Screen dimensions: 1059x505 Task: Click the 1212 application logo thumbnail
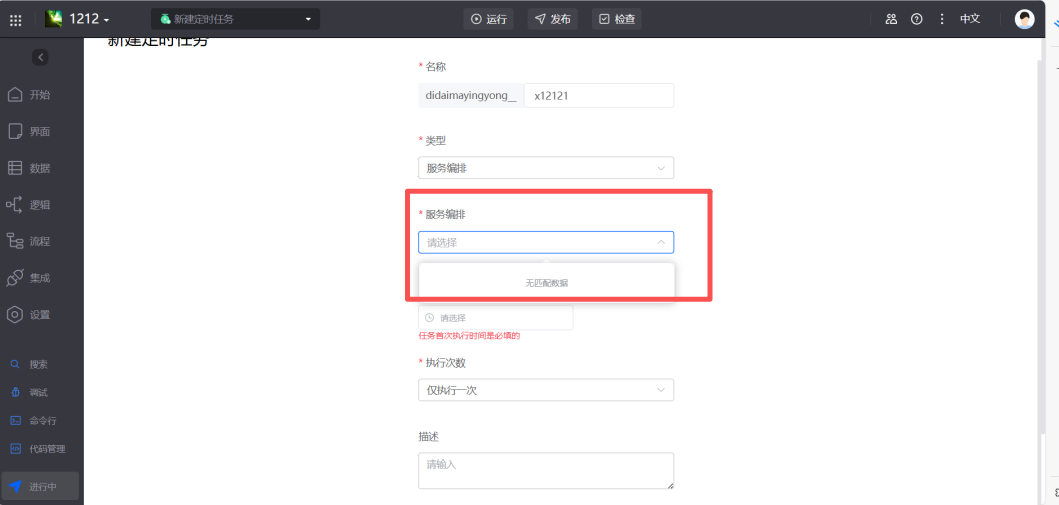pyautogui.click(x=53, y=19)
